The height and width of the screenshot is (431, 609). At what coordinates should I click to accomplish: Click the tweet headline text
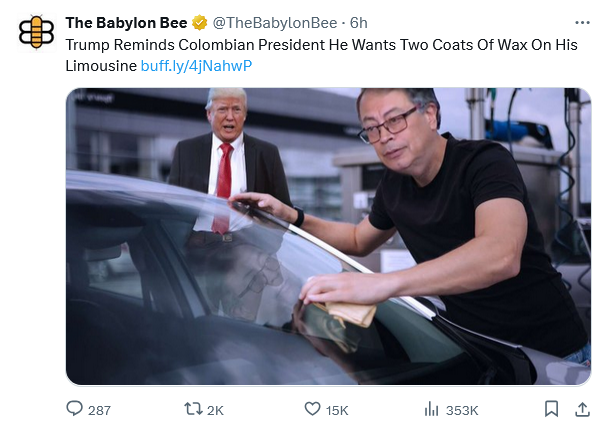click(321, 56)
